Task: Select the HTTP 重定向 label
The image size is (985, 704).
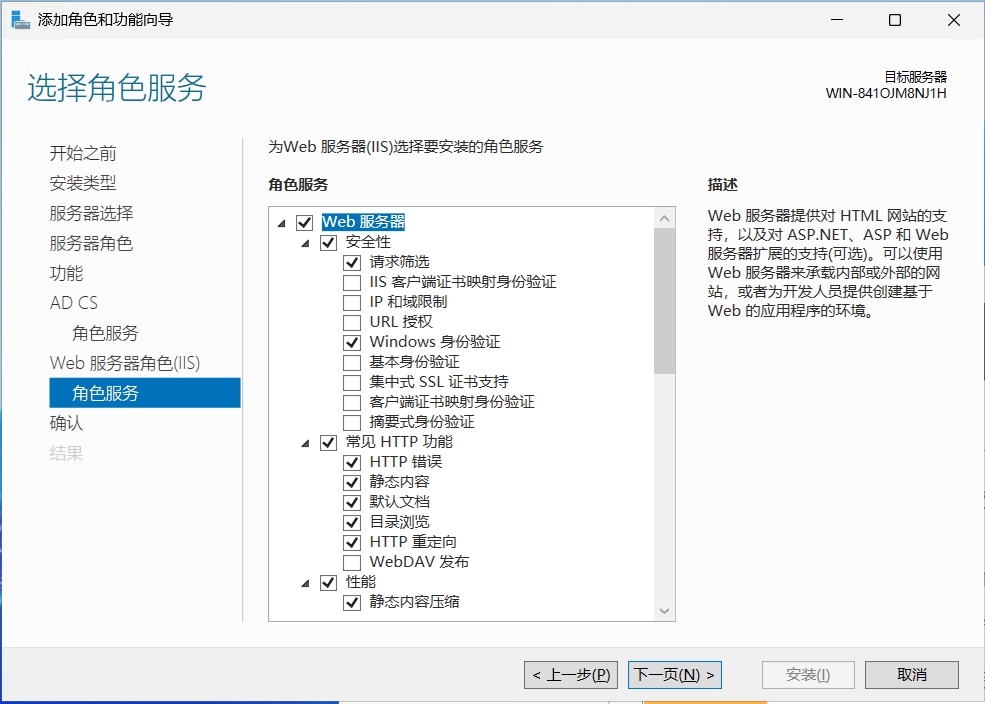Action: [413, 541]
